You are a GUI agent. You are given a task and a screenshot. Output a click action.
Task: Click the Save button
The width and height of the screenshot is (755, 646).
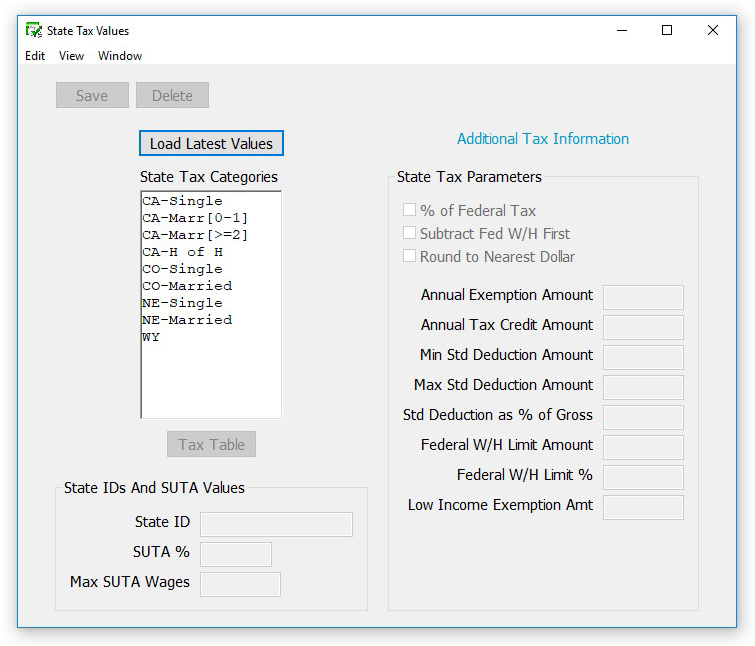[92, 95]
